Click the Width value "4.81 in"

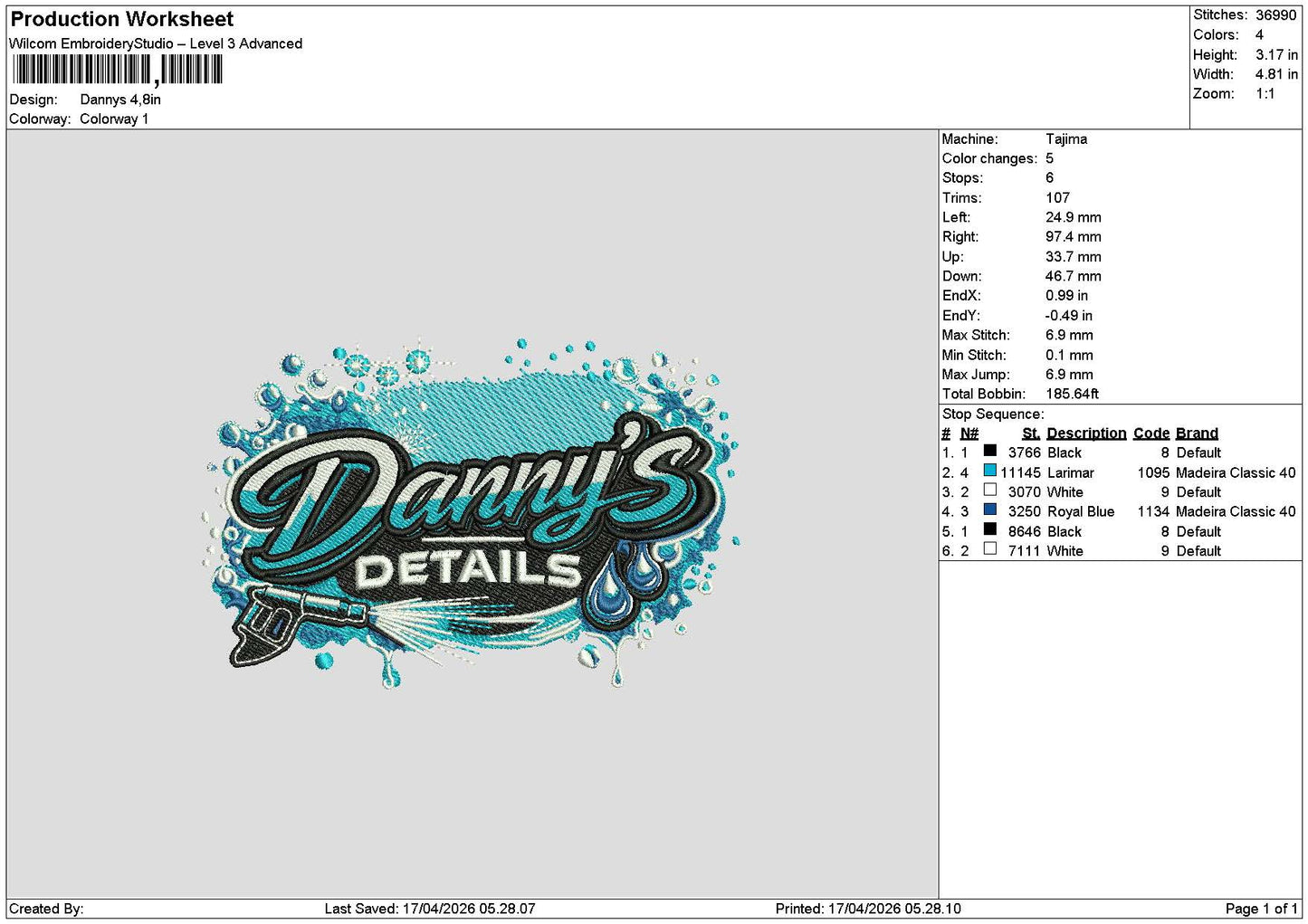[1276, 74]
